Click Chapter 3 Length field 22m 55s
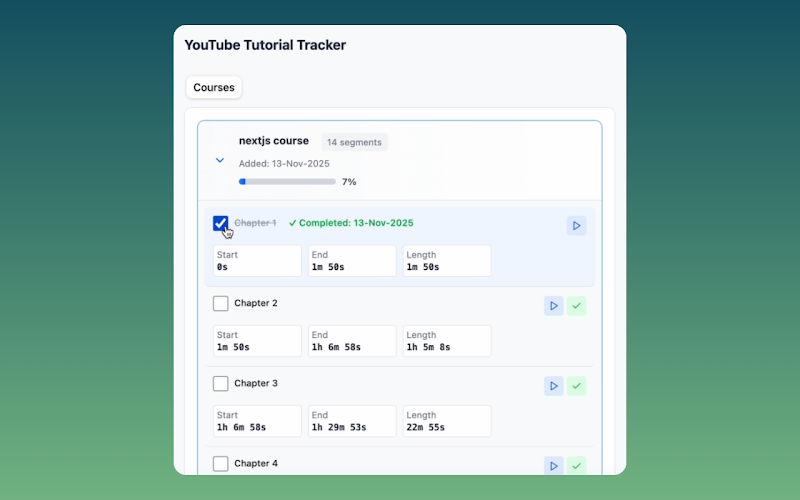This screenshot has height=500, width=800. (447, 421)
